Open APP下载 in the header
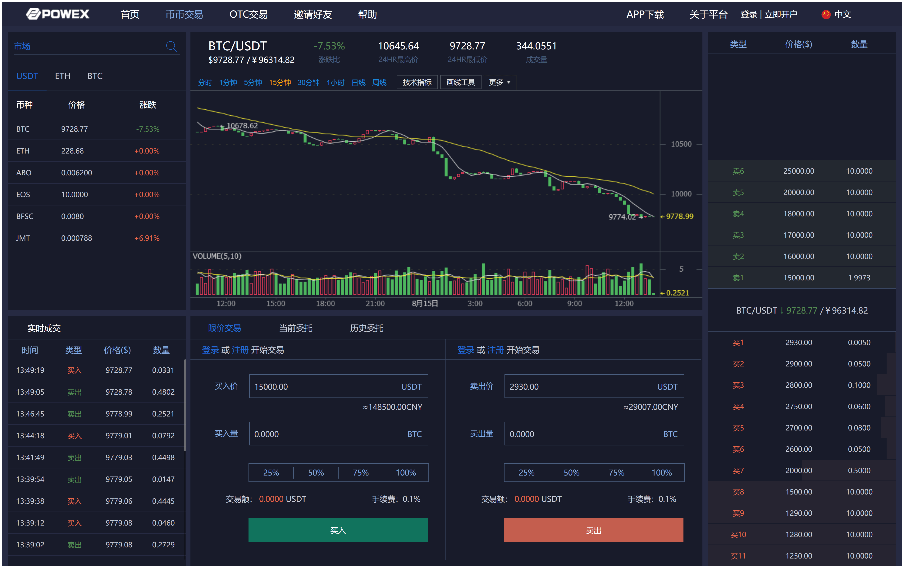Image resolution: width=903 pixels, height=566 pixels. 645,14
